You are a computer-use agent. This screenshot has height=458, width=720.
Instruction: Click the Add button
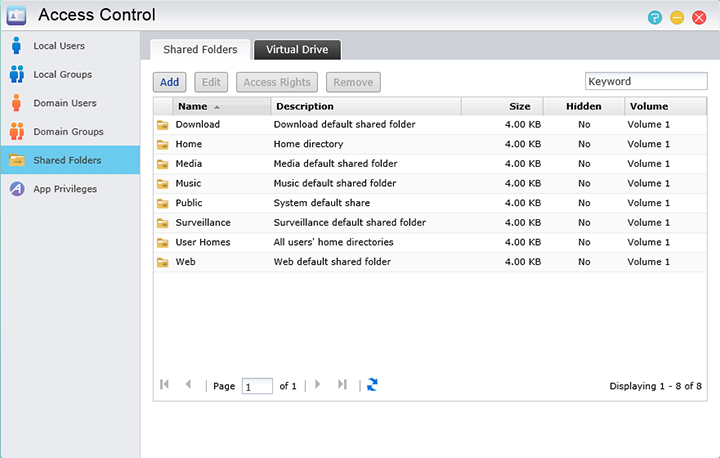[x=169, y=82]
